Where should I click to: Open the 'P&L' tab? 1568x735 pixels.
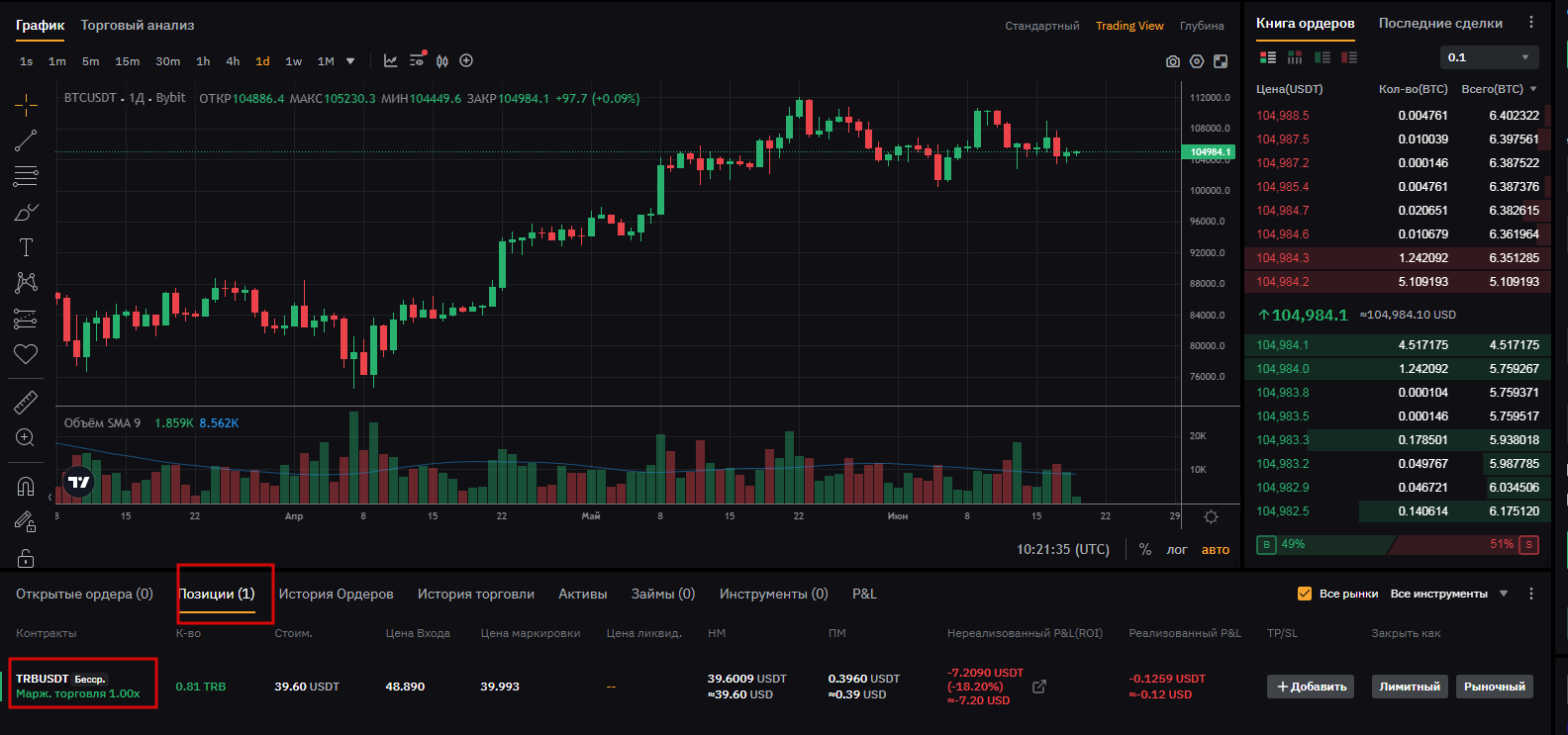(864, 594)
